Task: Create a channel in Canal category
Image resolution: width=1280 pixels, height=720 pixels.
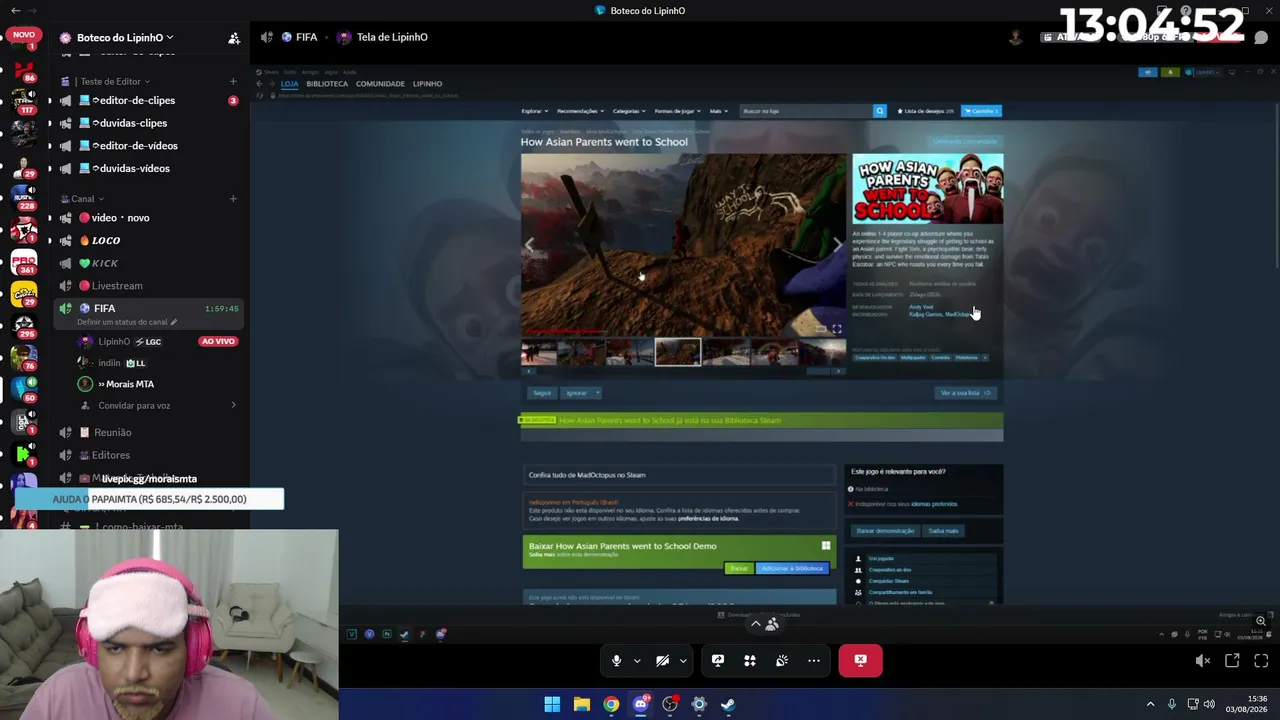Action: click(233, 199)
